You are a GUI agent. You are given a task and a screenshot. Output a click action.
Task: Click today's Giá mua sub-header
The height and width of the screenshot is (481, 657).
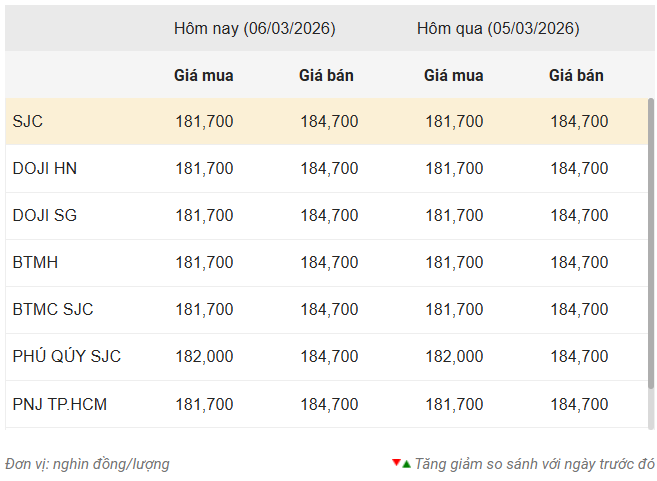204,75
